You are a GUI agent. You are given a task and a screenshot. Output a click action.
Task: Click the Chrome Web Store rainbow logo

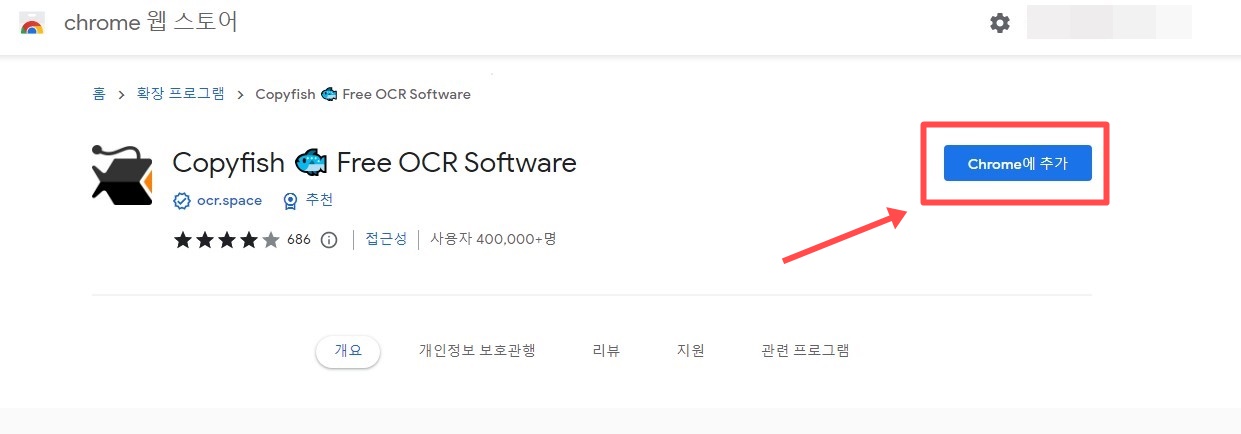pyautogui.click(x=32, y=24)
